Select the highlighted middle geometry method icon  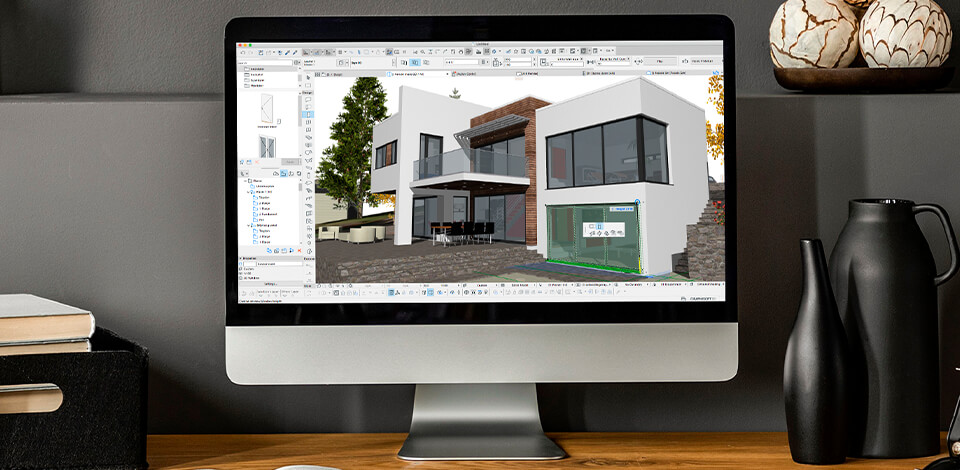415,62
